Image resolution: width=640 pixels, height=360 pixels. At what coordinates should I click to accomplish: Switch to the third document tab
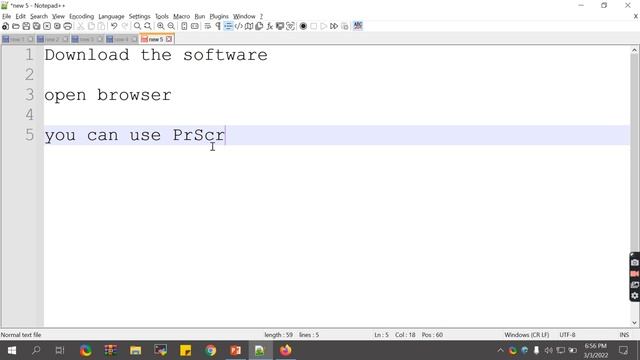[x=87, y=39]
